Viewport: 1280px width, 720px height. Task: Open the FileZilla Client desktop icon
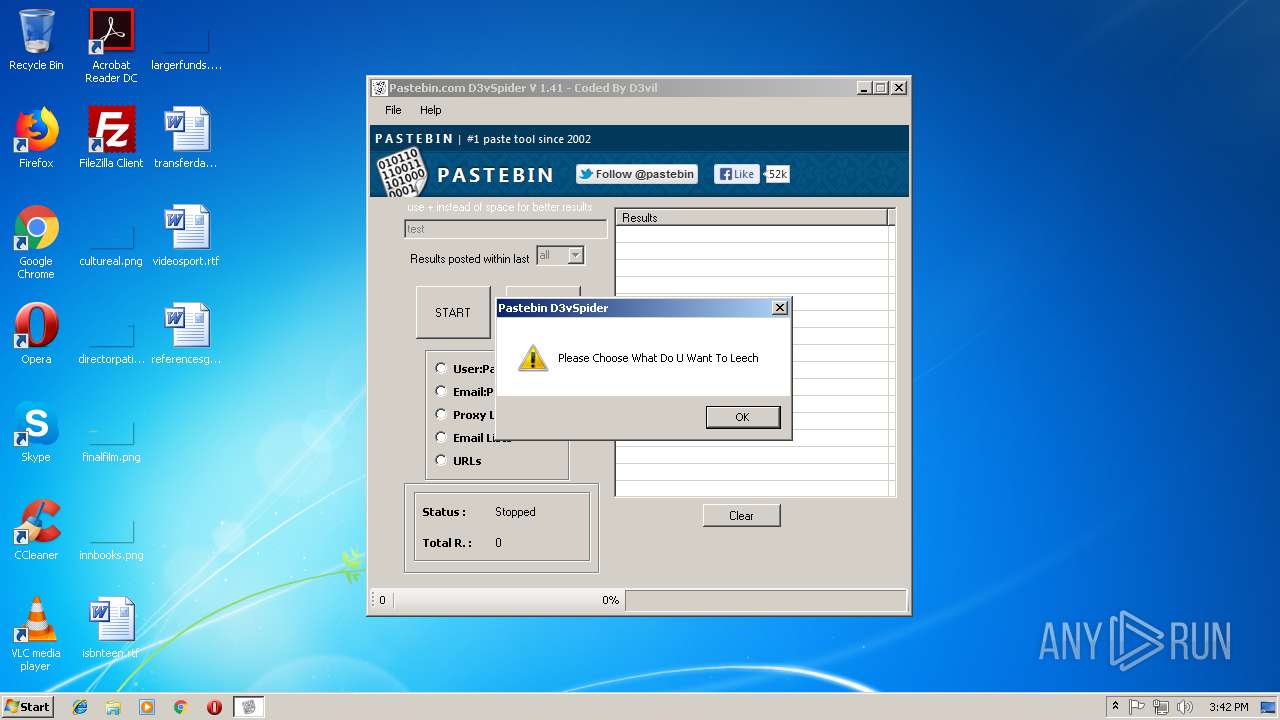pos(111,138)
